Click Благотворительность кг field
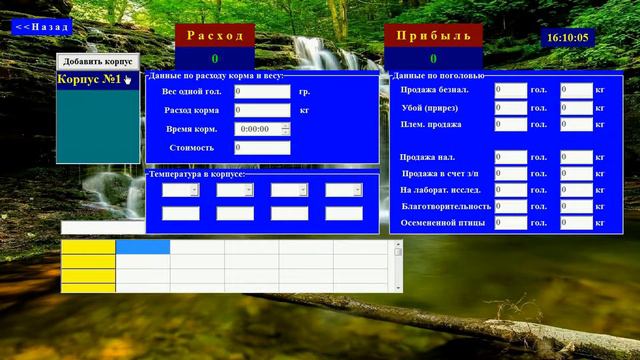 click(x=576, y=206)
